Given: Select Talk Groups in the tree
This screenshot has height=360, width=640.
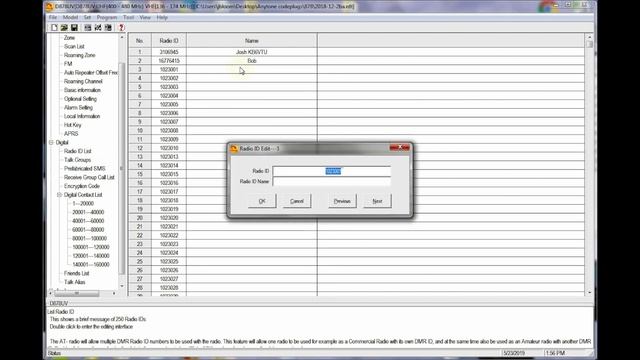Looking at the screenshot, I should pos(78,160).
